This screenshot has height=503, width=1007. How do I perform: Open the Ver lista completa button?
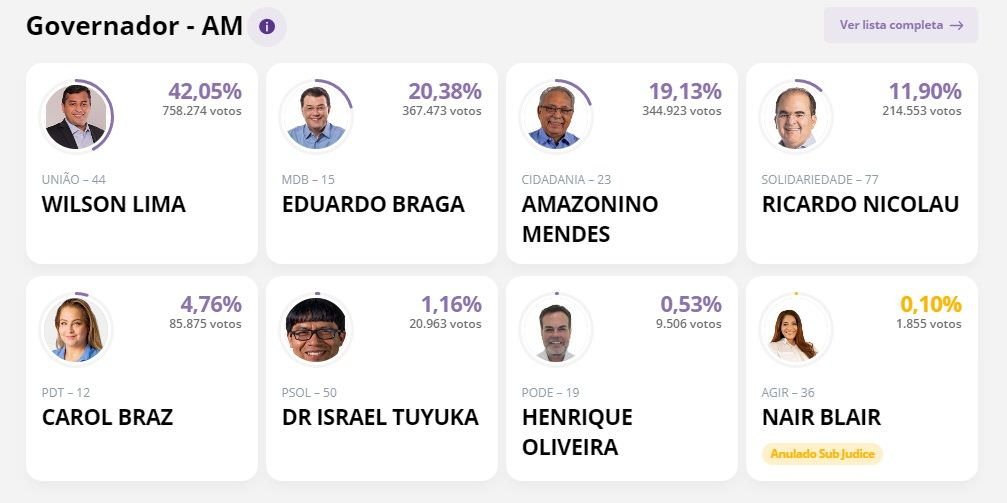pyautogui.click(x=900, y=25)
